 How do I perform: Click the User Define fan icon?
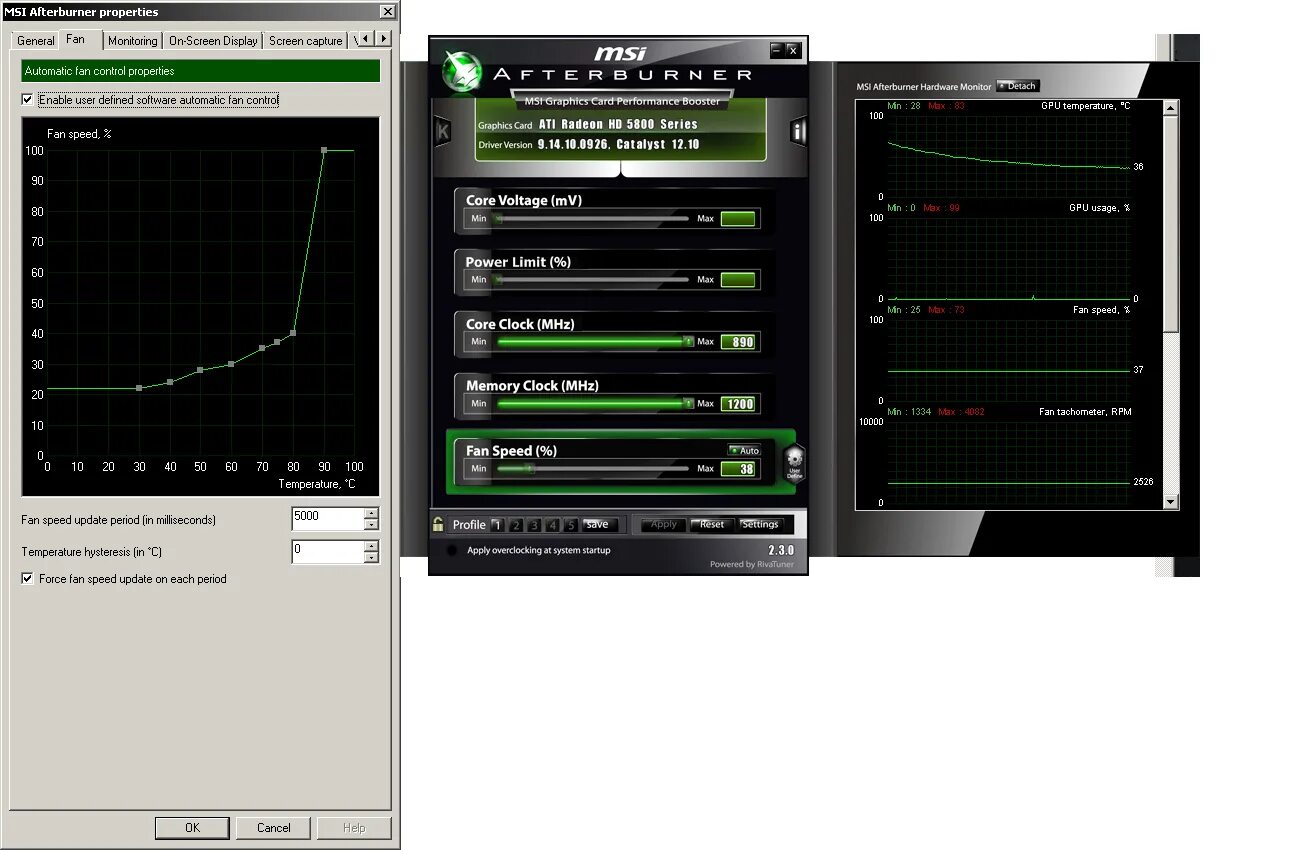pos(795,463)
